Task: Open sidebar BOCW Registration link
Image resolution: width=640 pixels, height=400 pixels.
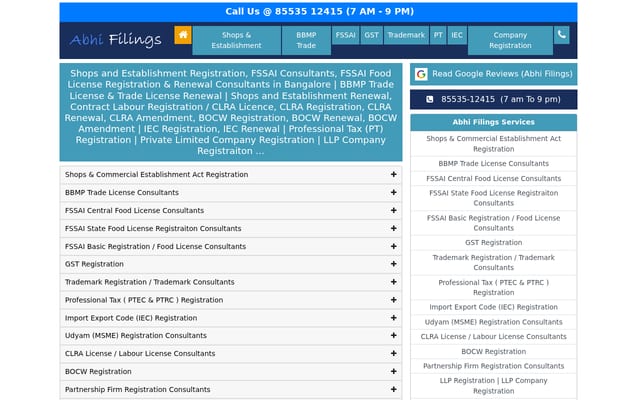Action: tap(493, 351)
